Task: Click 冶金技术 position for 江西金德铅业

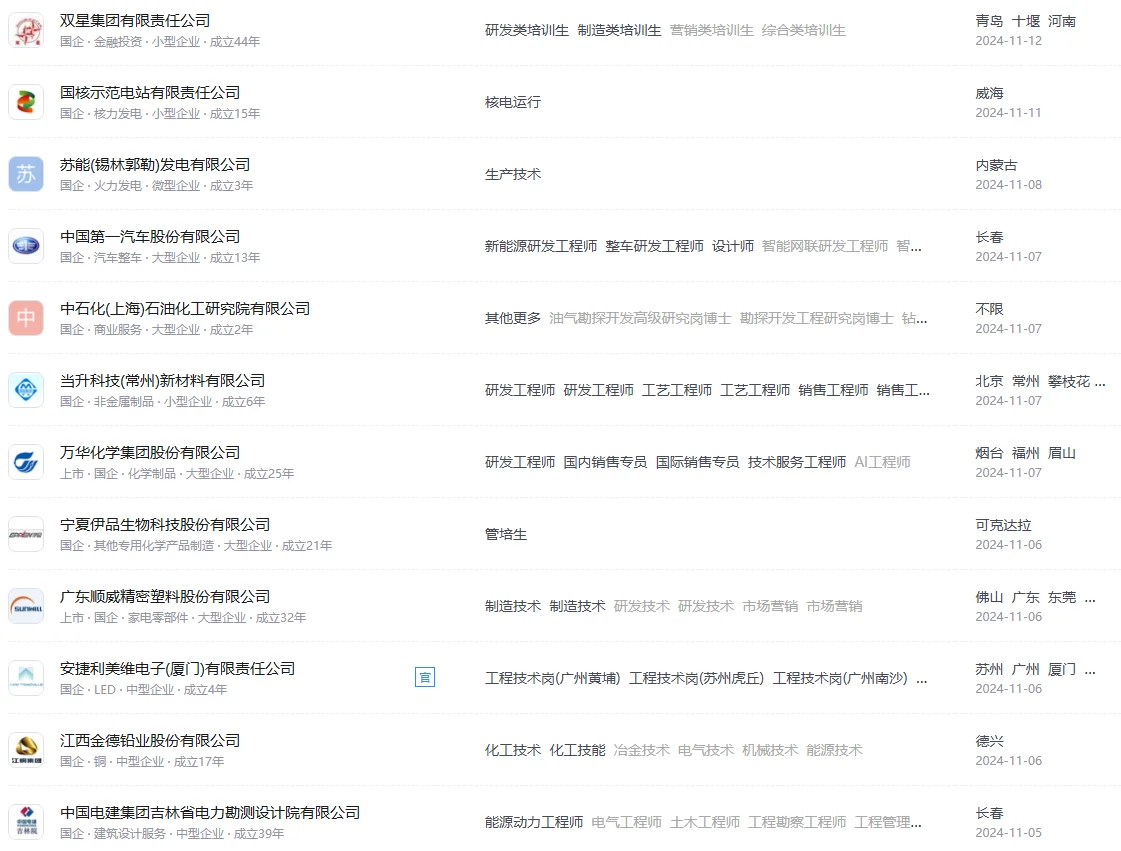Action: [x=641, y=750]
